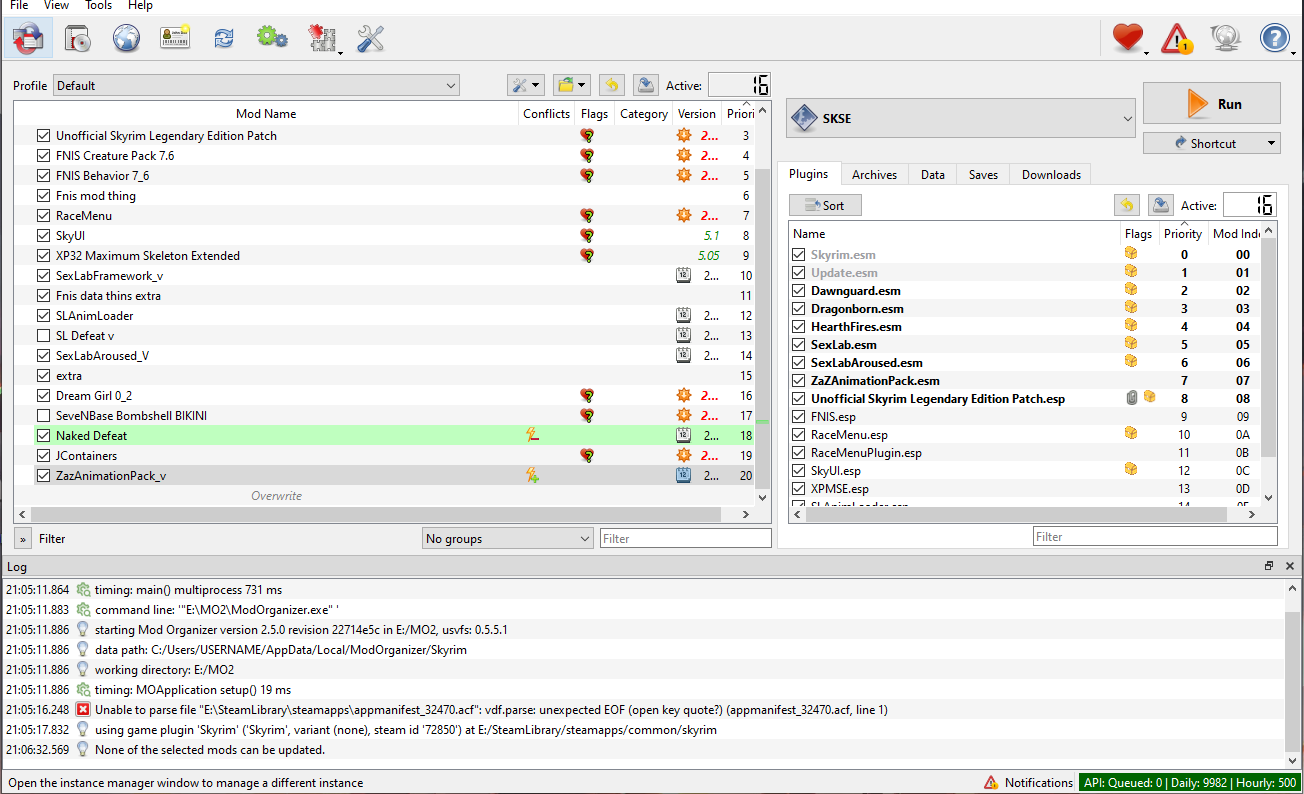Sort mods by the Category column header

(643, 113)
